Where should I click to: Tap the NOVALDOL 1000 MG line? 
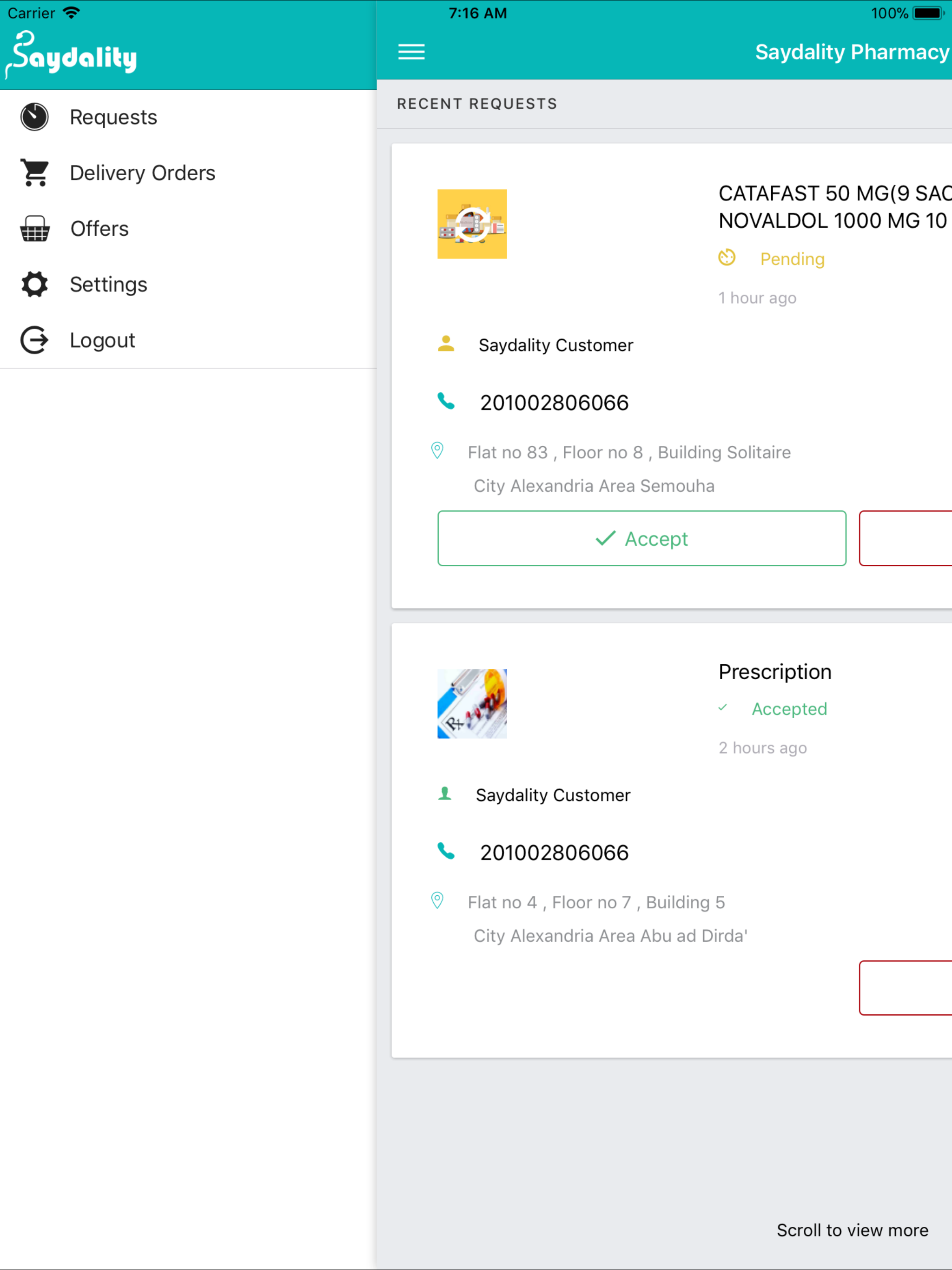833,220
